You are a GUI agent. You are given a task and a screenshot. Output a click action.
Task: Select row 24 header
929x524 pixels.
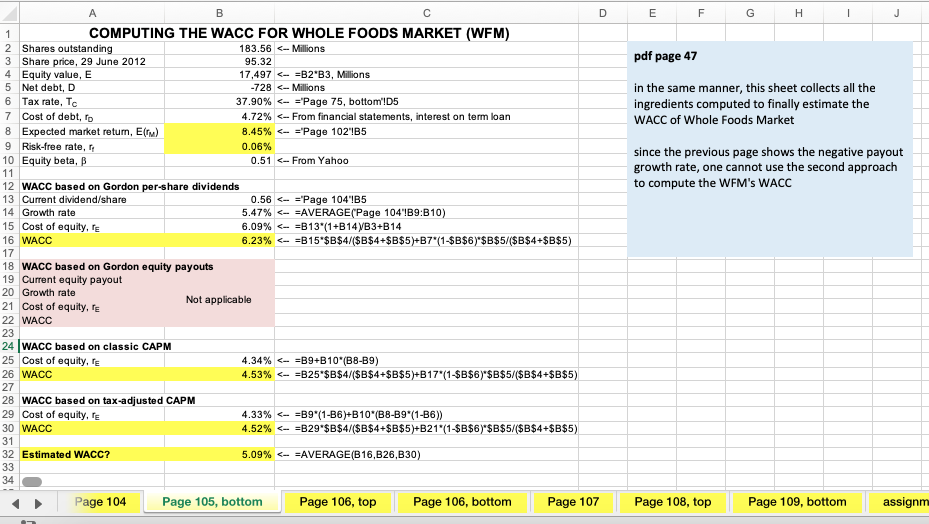[x=8, y=346]
